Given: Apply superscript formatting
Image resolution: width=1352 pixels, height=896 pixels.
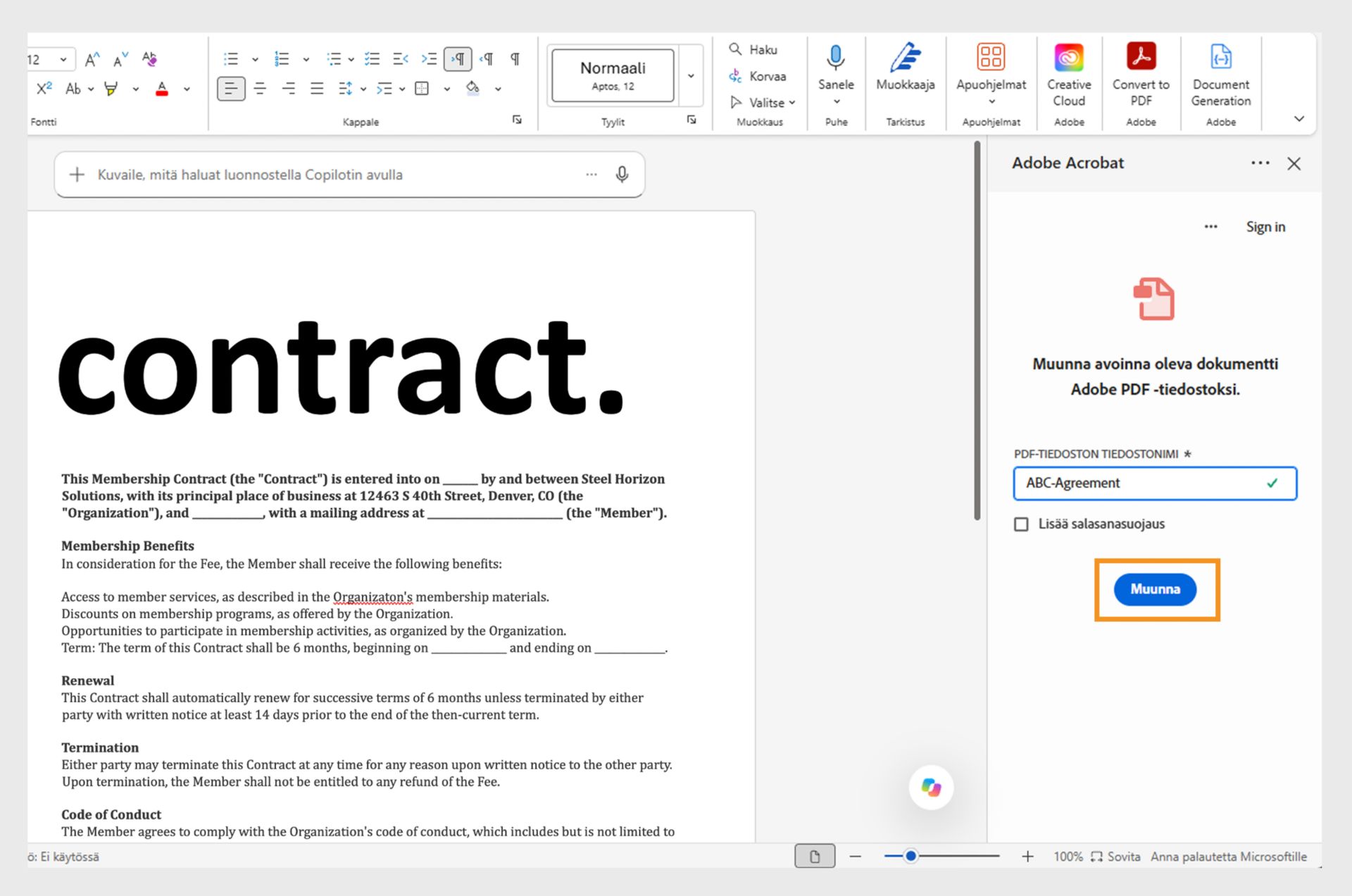Looking at the screenshot, I should coord(44,88).
